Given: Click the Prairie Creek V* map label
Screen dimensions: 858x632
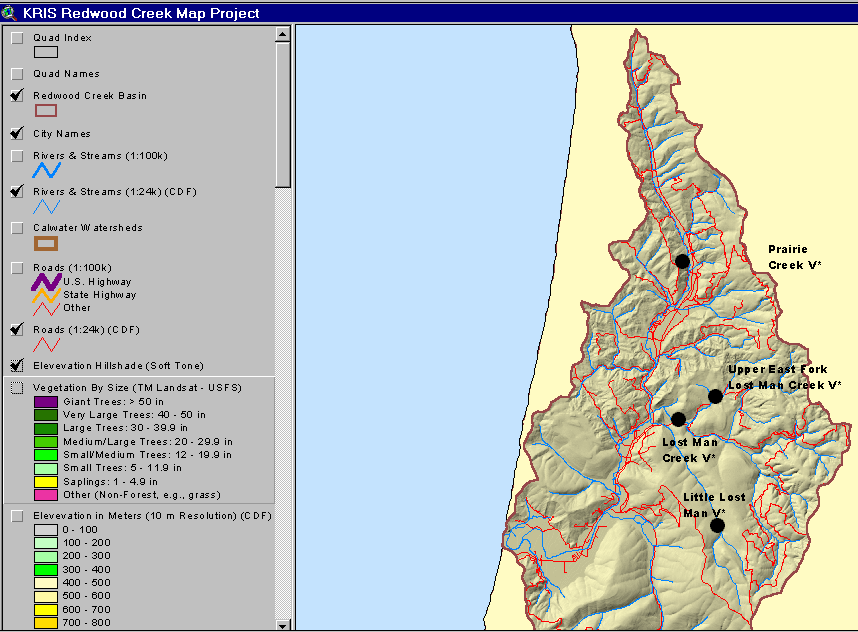Looking at the screenshot, I should pyautogui.click(x=795, y=257).
